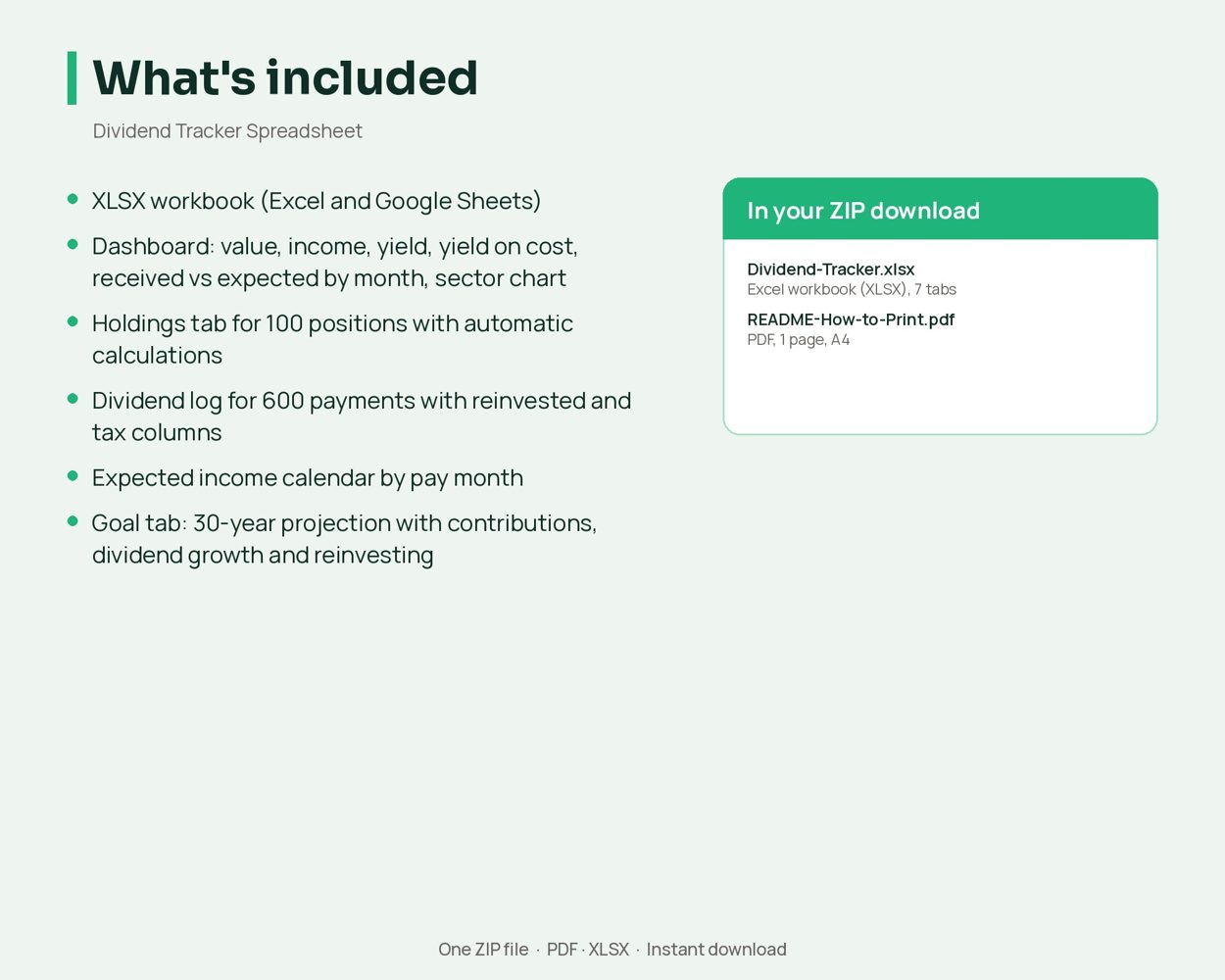The width and height of the screenshot is (1225, 980).
Task: Open the README-How-to-Print.pdf file entry
Action: click(851, 319)
